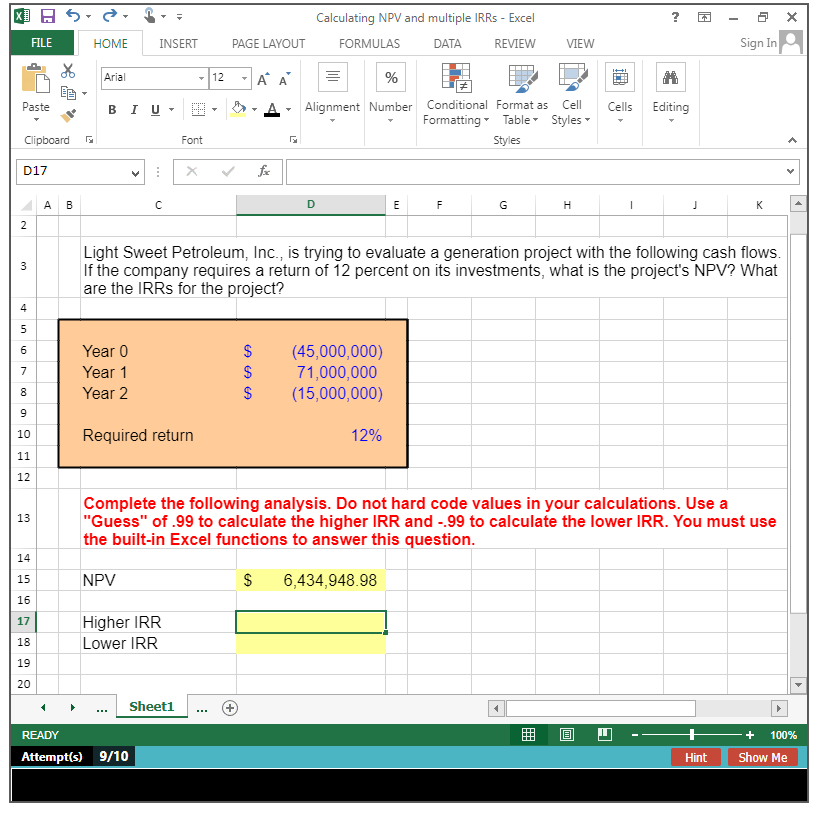Click the Percent Style number icon
The image size is (828, 815).
point(390,78)
